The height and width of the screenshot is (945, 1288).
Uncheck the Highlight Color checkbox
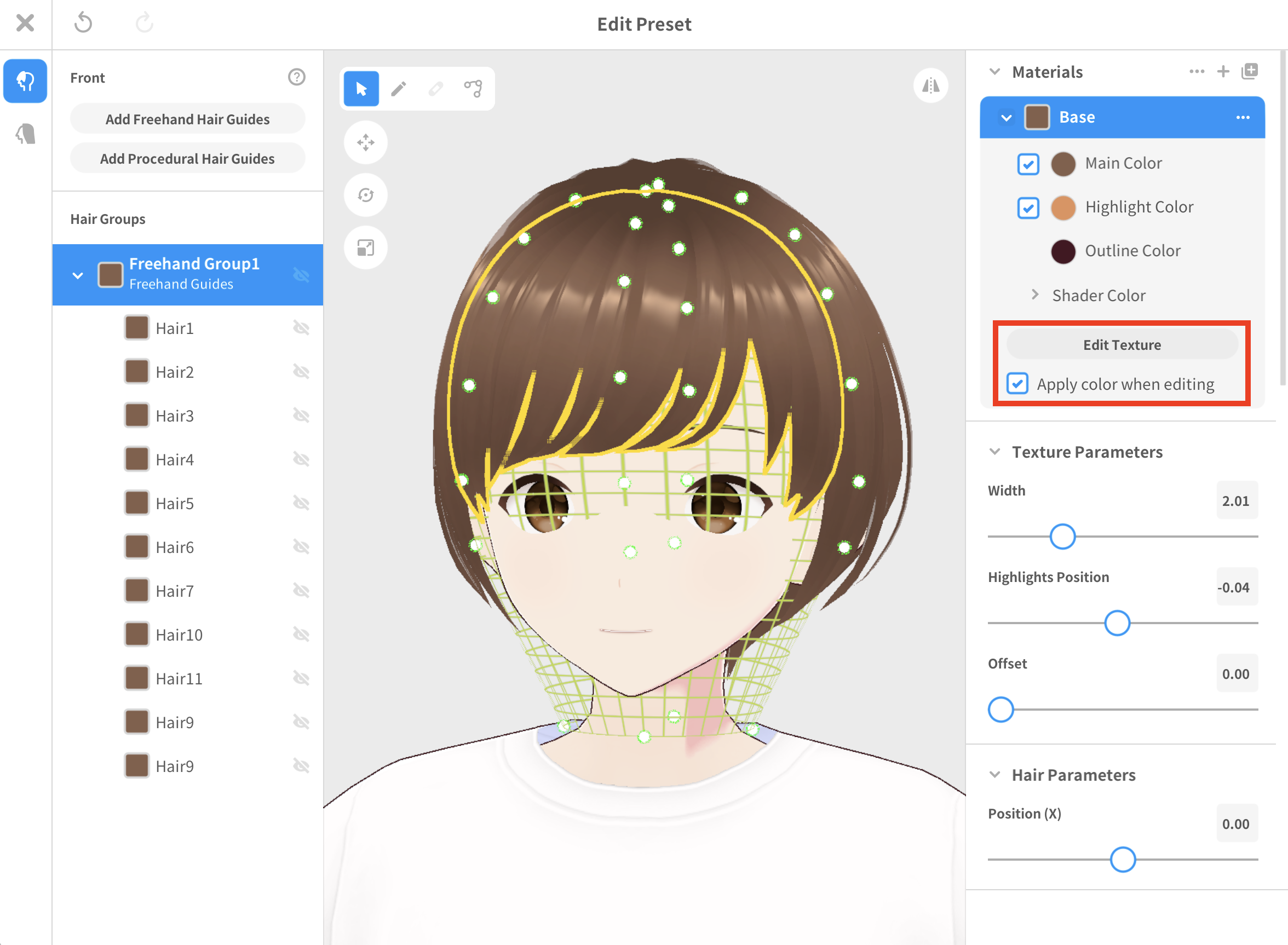click(x=1028, y=208)
